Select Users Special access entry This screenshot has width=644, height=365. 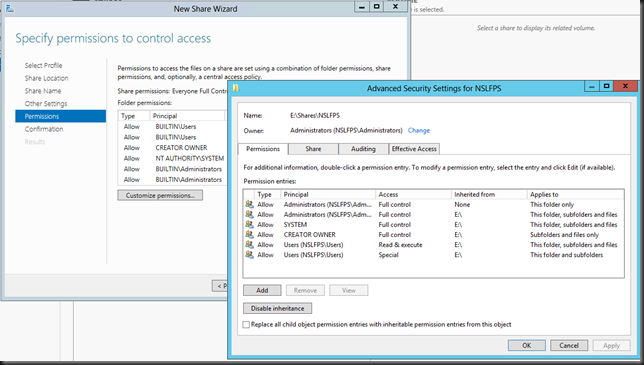pos(433,255)
